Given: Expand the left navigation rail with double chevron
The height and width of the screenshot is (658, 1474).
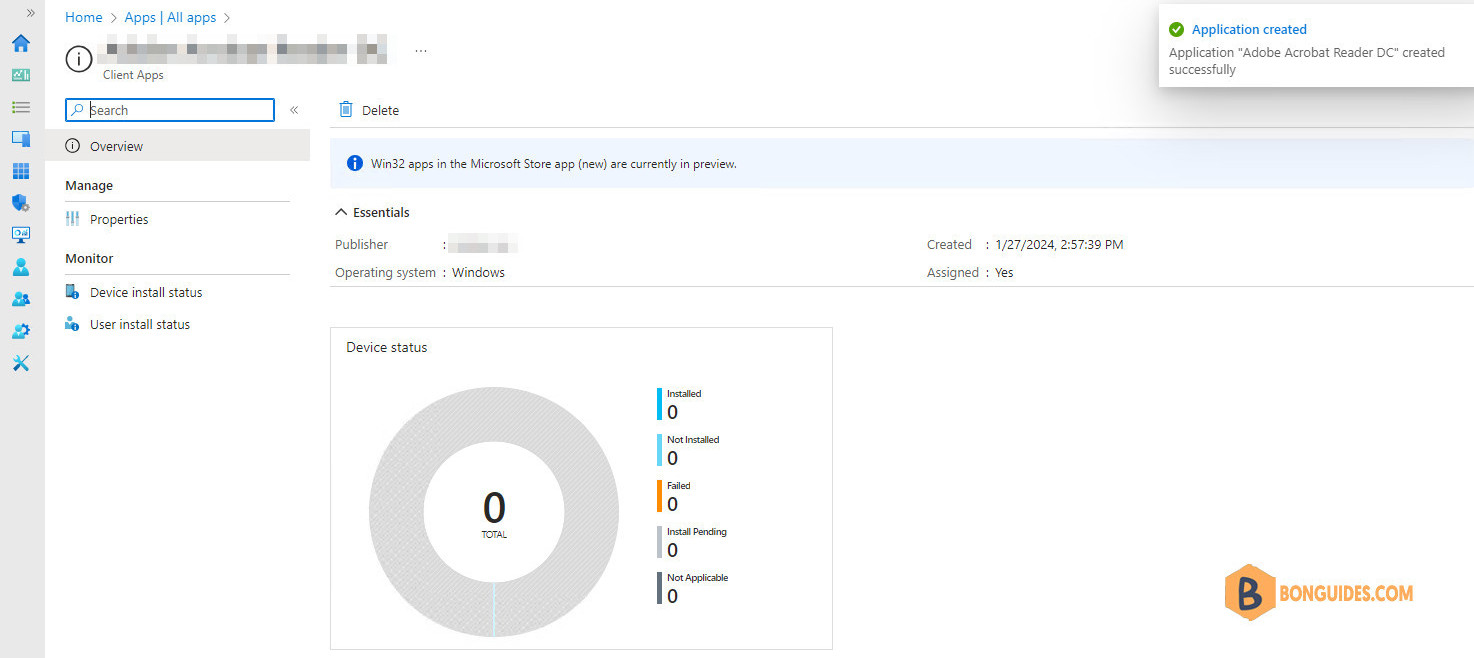Looking at the screenshot, I should (x=30, y=13).
